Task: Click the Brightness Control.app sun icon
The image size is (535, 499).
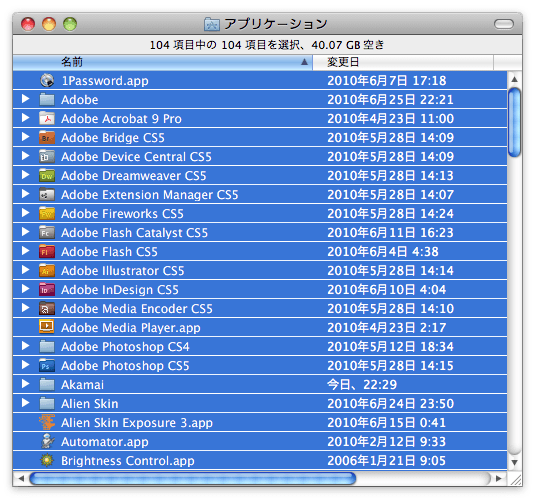Action: pos(47,460)
